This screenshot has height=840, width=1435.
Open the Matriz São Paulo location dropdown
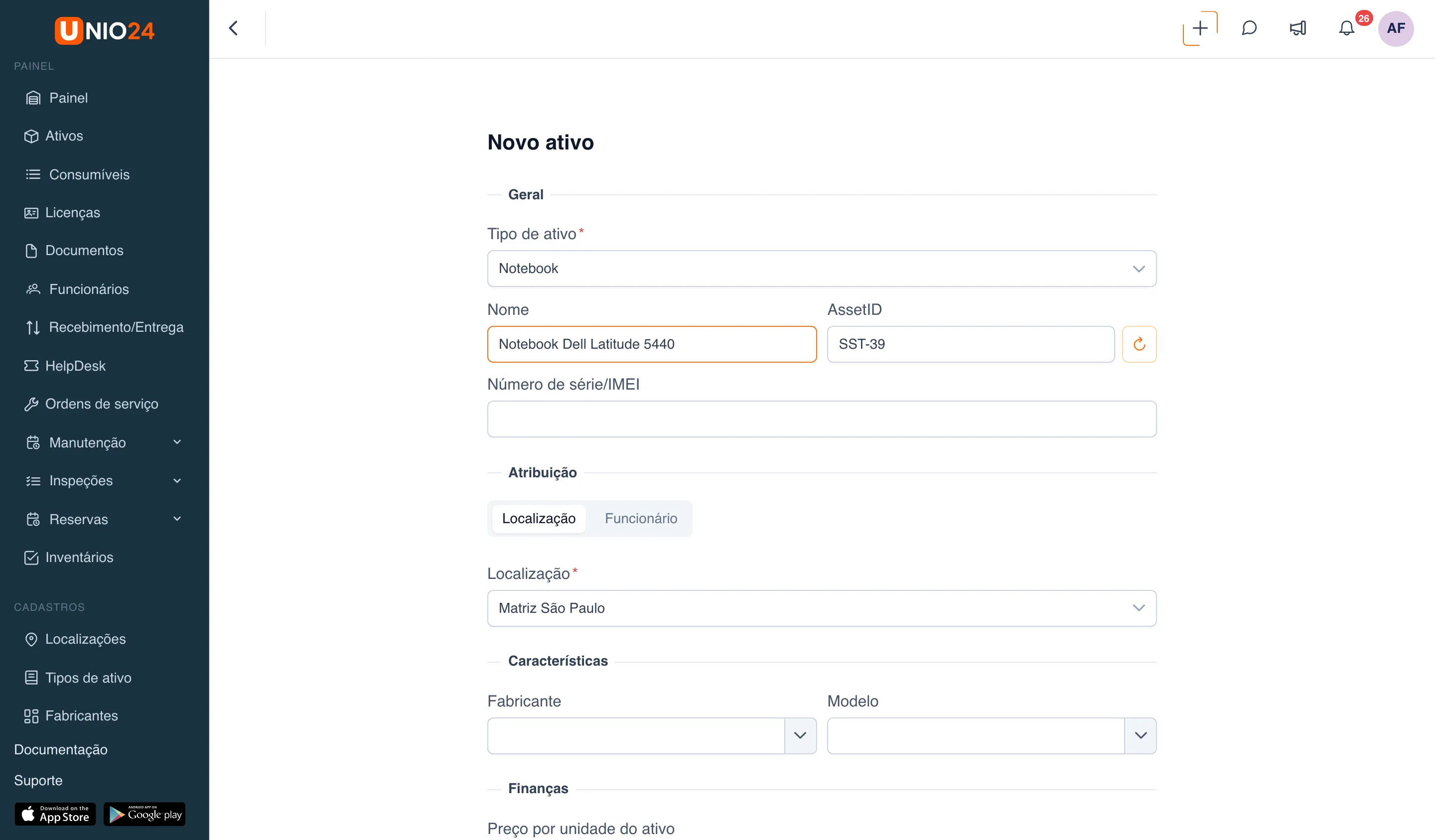click(x=822, y=608)
